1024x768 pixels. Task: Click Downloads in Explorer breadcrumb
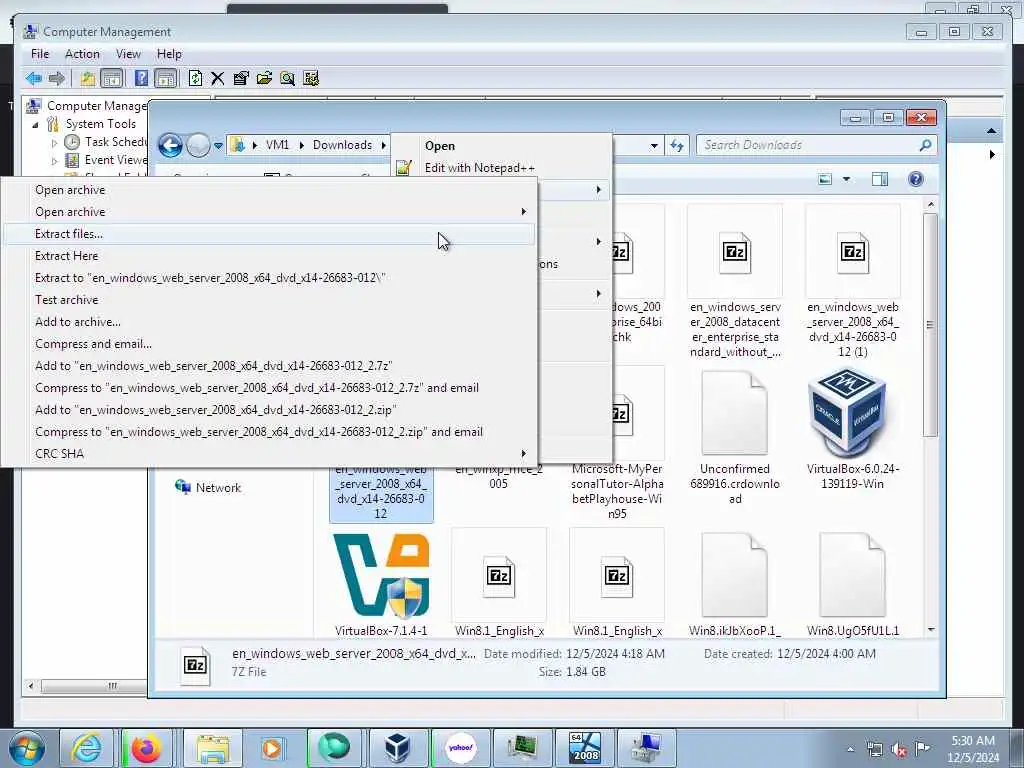[x=342, y=145]
